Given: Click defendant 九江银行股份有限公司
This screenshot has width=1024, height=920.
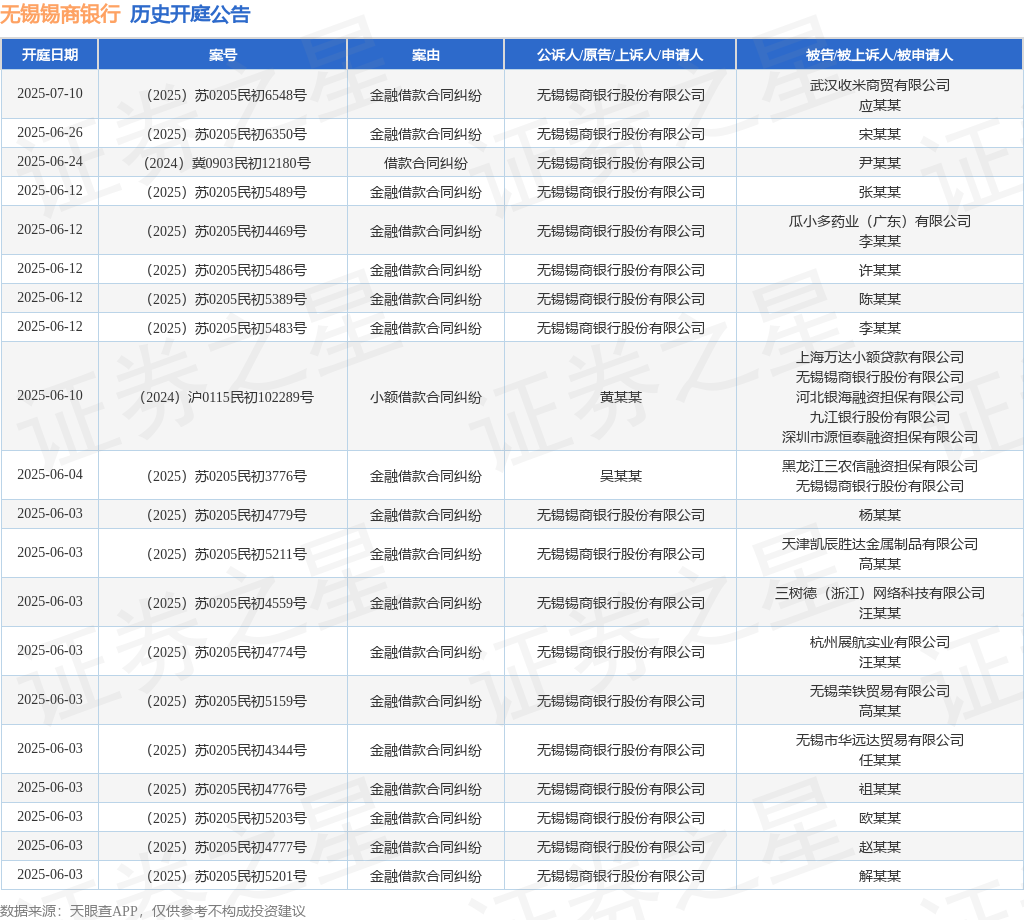Looking at the screenshot, I should [x=880, y=417].
